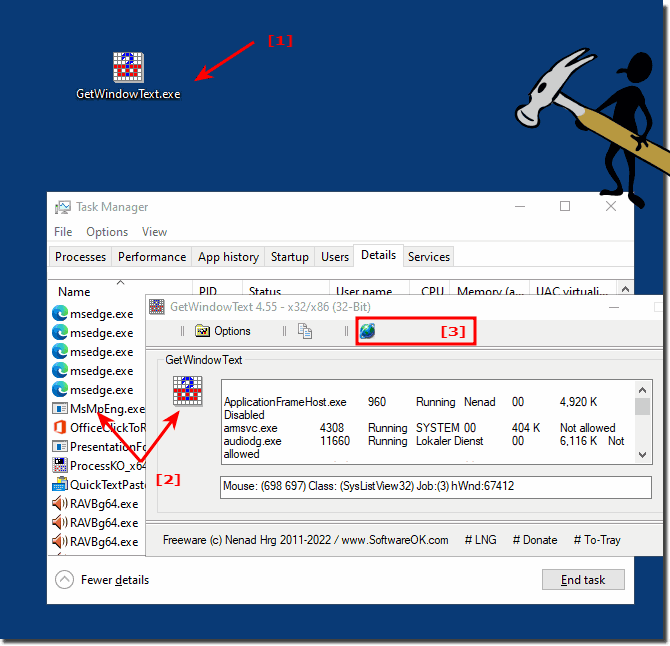
Task: Select the fifth msedge.exe row
Action: (97, 390)
